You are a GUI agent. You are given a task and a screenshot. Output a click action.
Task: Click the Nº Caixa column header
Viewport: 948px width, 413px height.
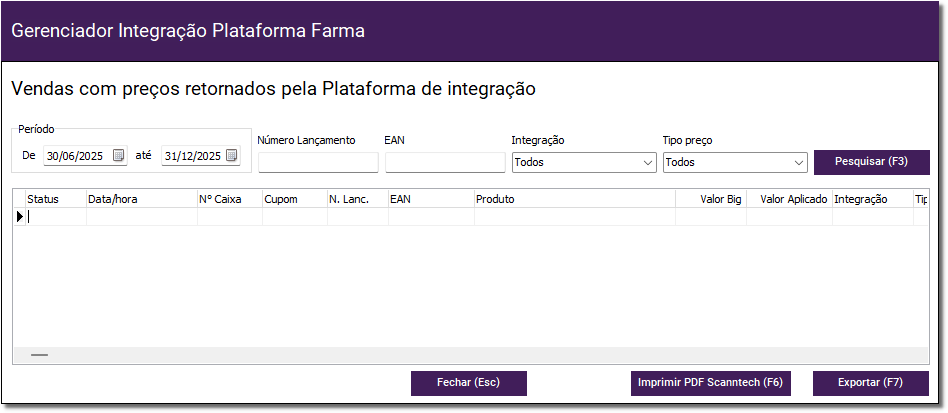click(x=230, y=200)
